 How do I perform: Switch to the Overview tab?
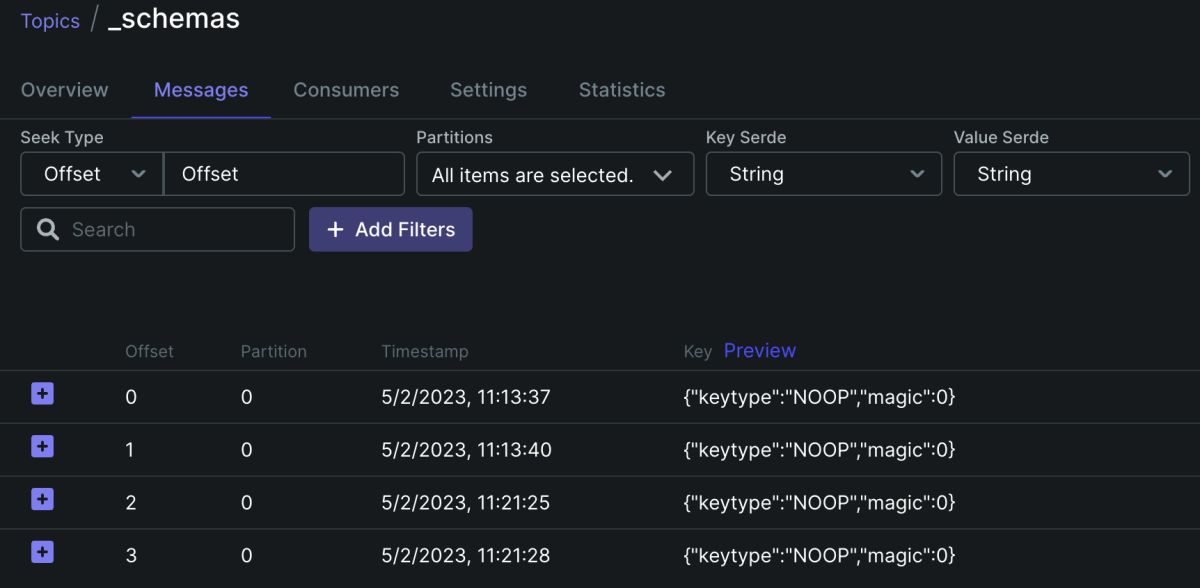[64, 89]
